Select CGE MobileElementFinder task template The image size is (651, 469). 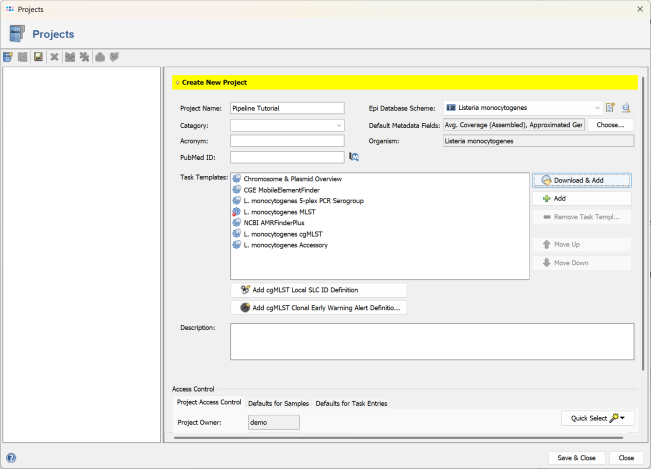point(281,190)
